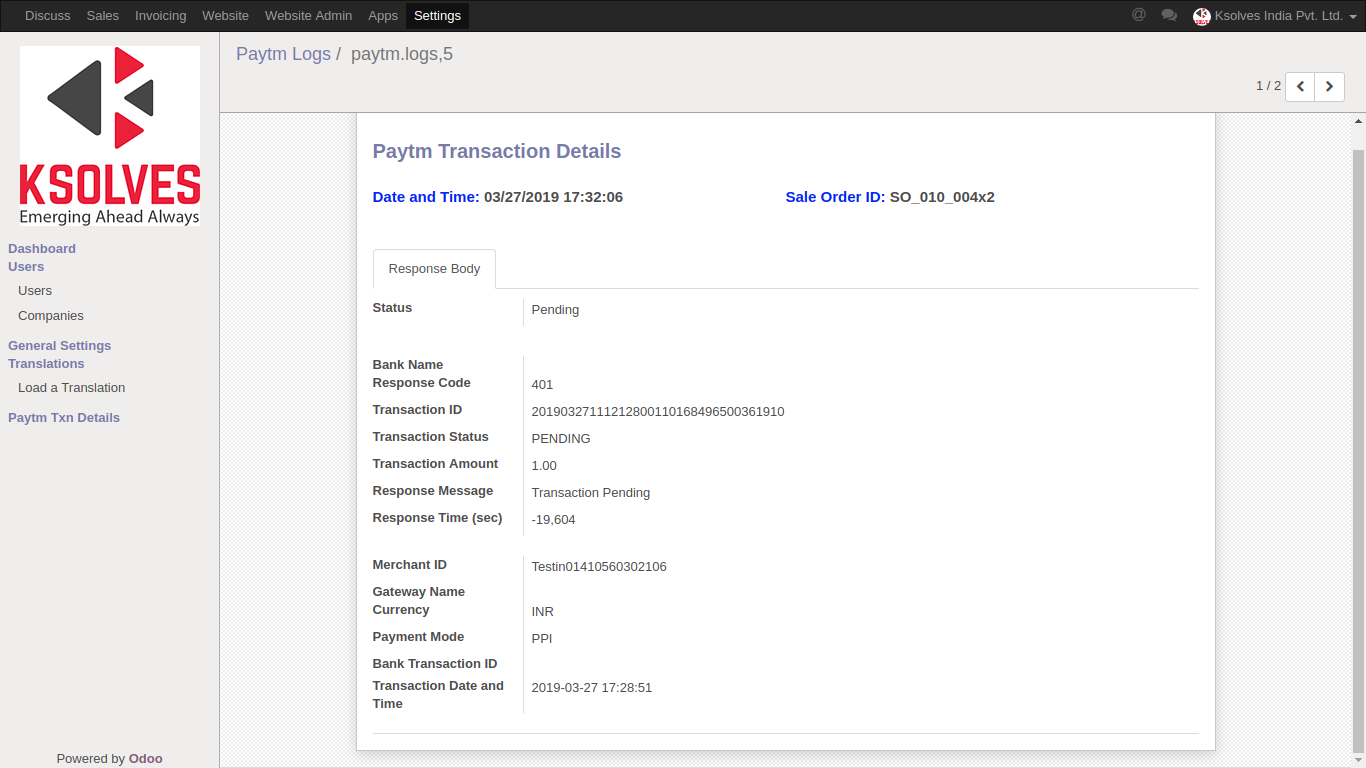Switch to the Response Body tab
The image size is (1366, 768).
[x=434, y=268]
